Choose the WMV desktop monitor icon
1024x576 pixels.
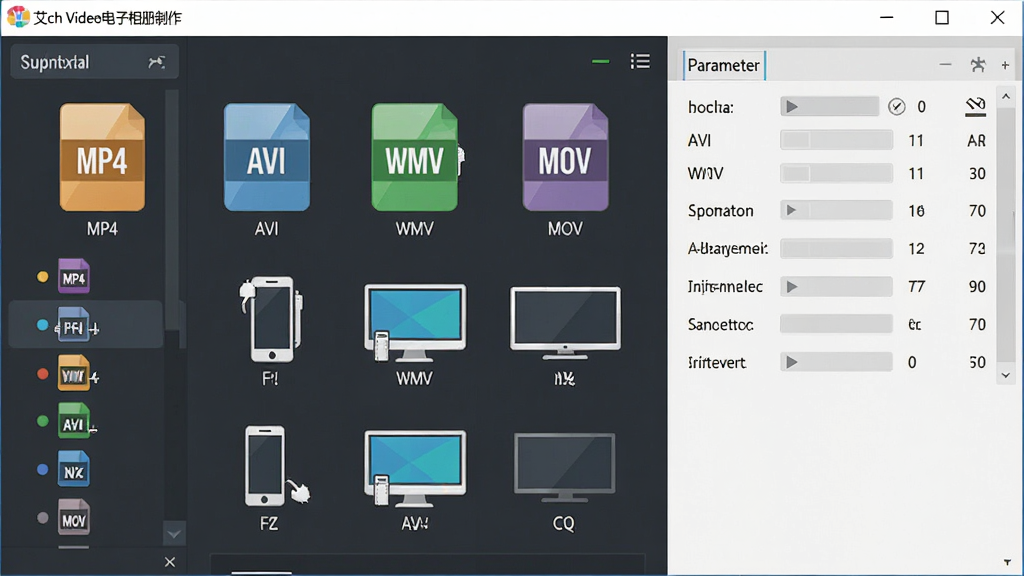point(415,323)
